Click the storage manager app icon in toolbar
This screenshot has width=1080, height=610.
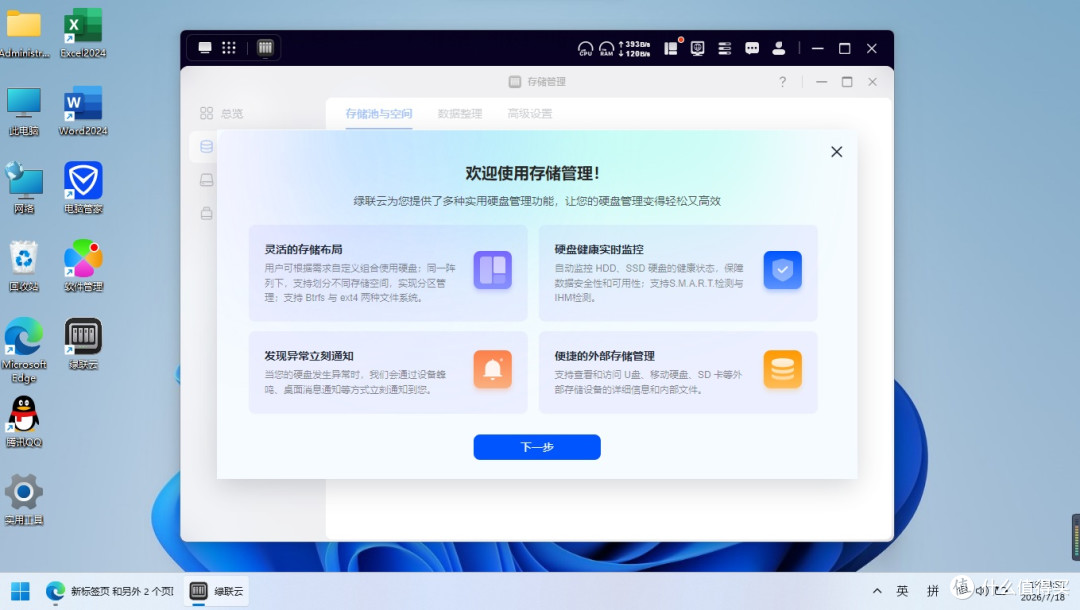click(x=265, y=48)
